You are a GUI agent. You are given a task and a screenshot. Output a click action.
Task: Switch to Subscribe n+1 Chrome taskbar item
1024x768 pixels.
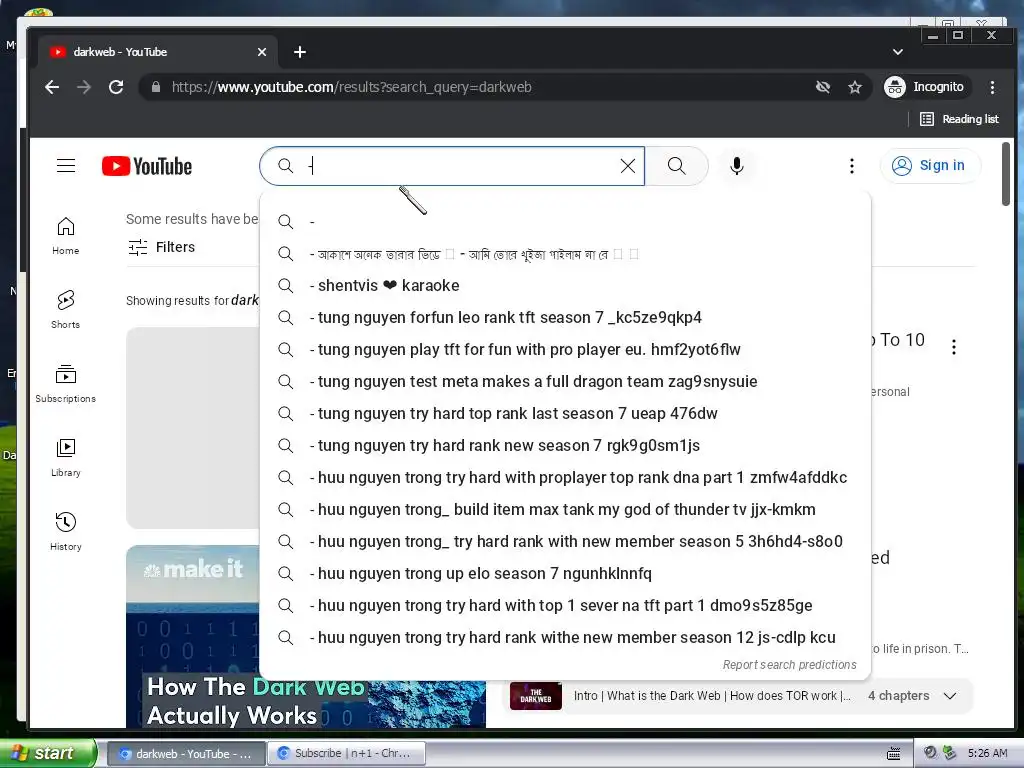point(347,754)
